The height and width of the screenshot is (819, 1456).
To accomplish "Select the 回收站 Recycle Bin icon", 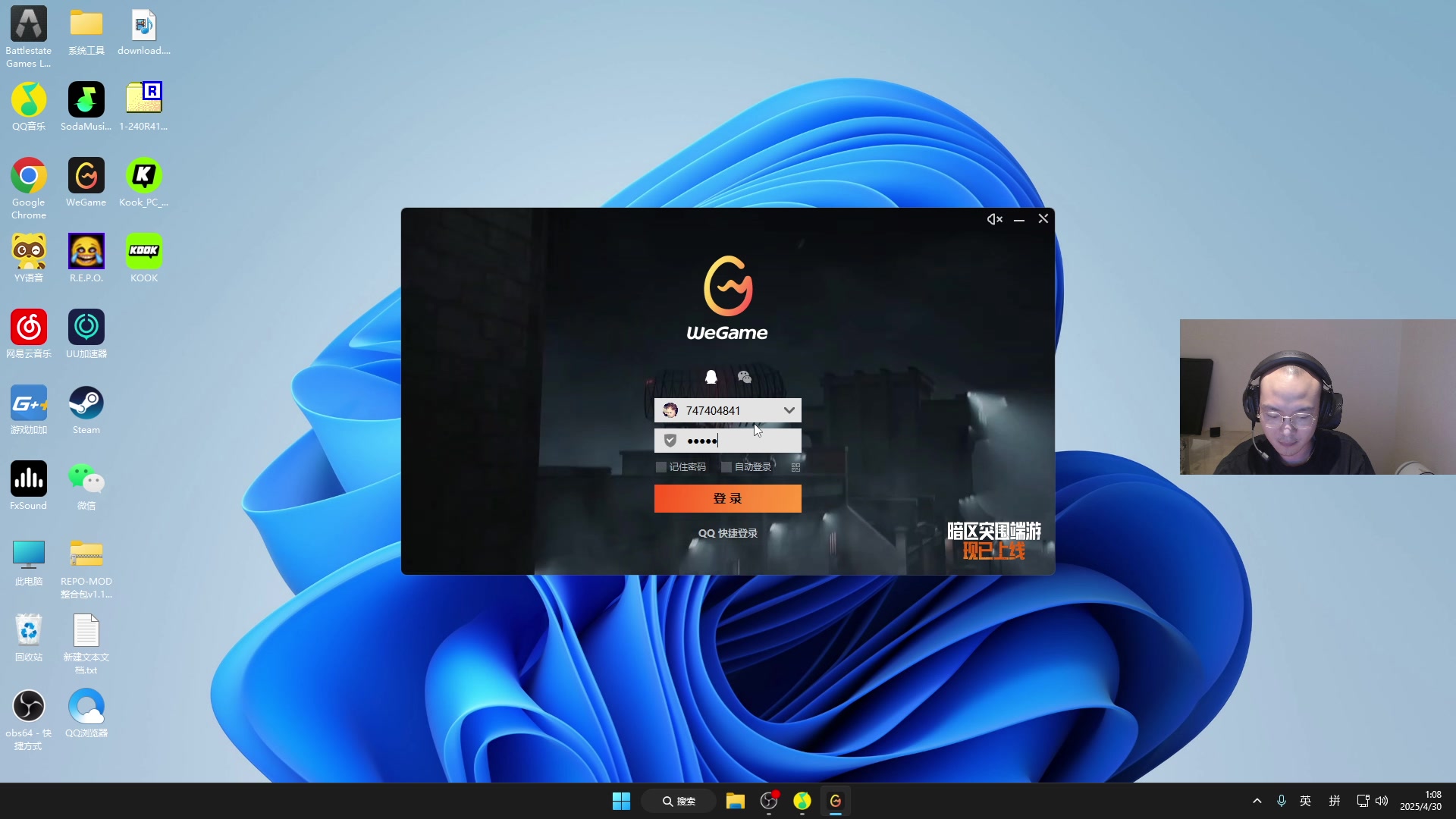I will click(x=29, y=638).
